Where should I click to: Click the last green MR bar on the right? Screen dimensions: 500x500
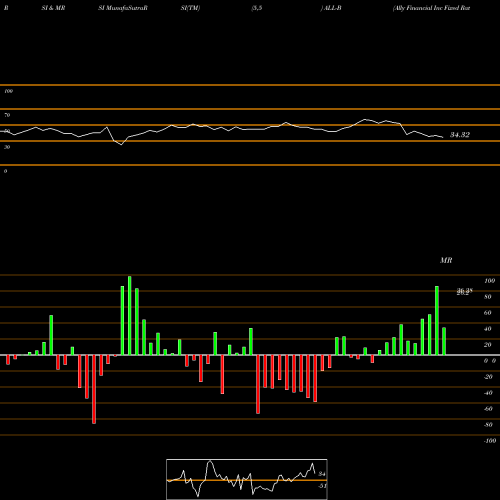point(444,341)
